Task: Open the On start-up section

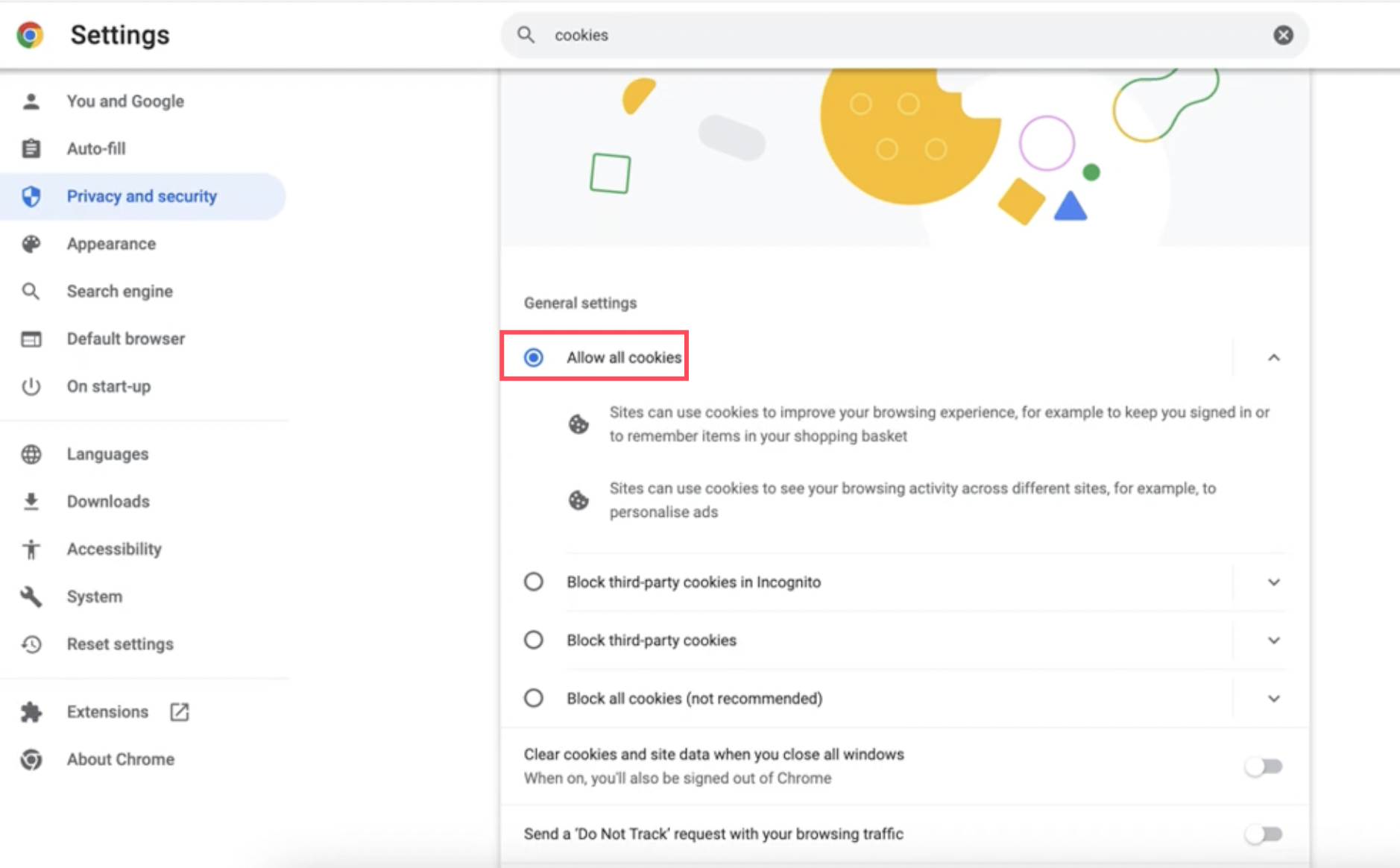Action: tap(109, 386)
